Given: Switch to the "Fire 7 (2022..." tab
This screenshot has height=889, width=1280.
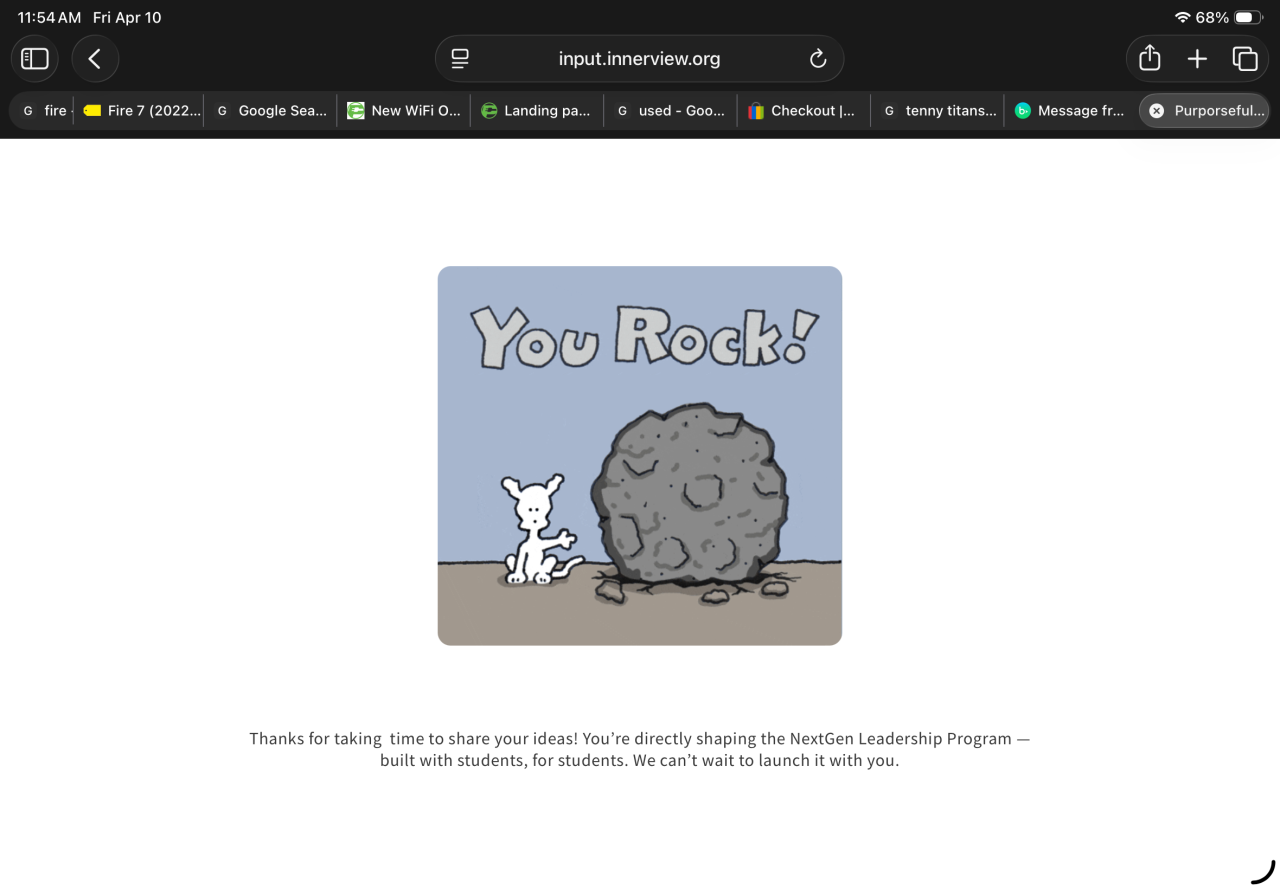Looking at the screenshot, I should 142,111.
